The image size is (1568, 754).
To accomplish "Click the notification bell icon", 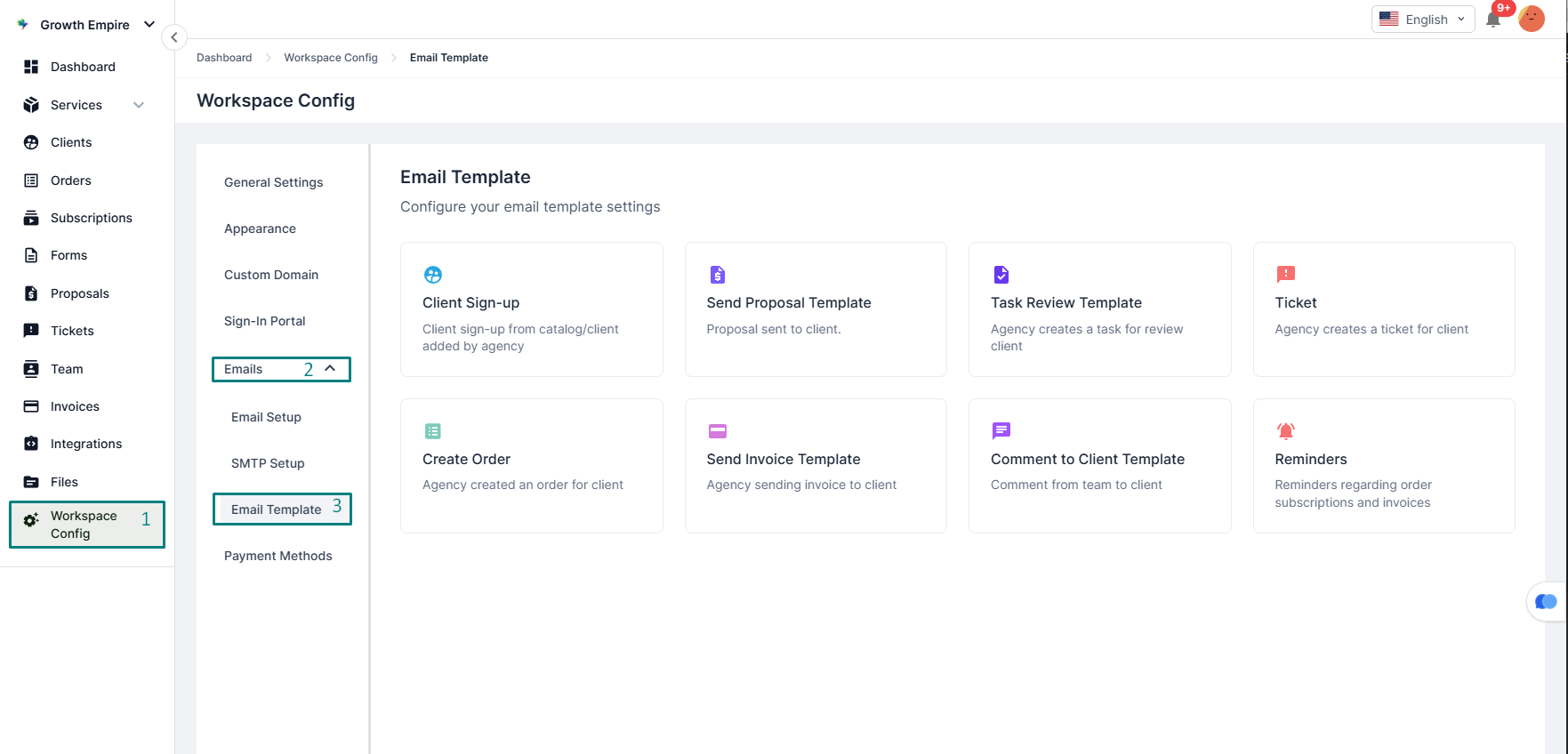I will (1493, 20).
